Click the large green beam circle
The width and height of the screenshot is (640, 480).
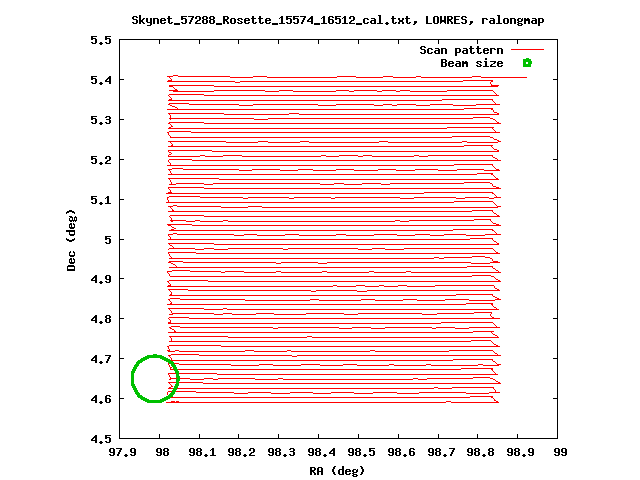pyautogui.click(x=155, y=378)
